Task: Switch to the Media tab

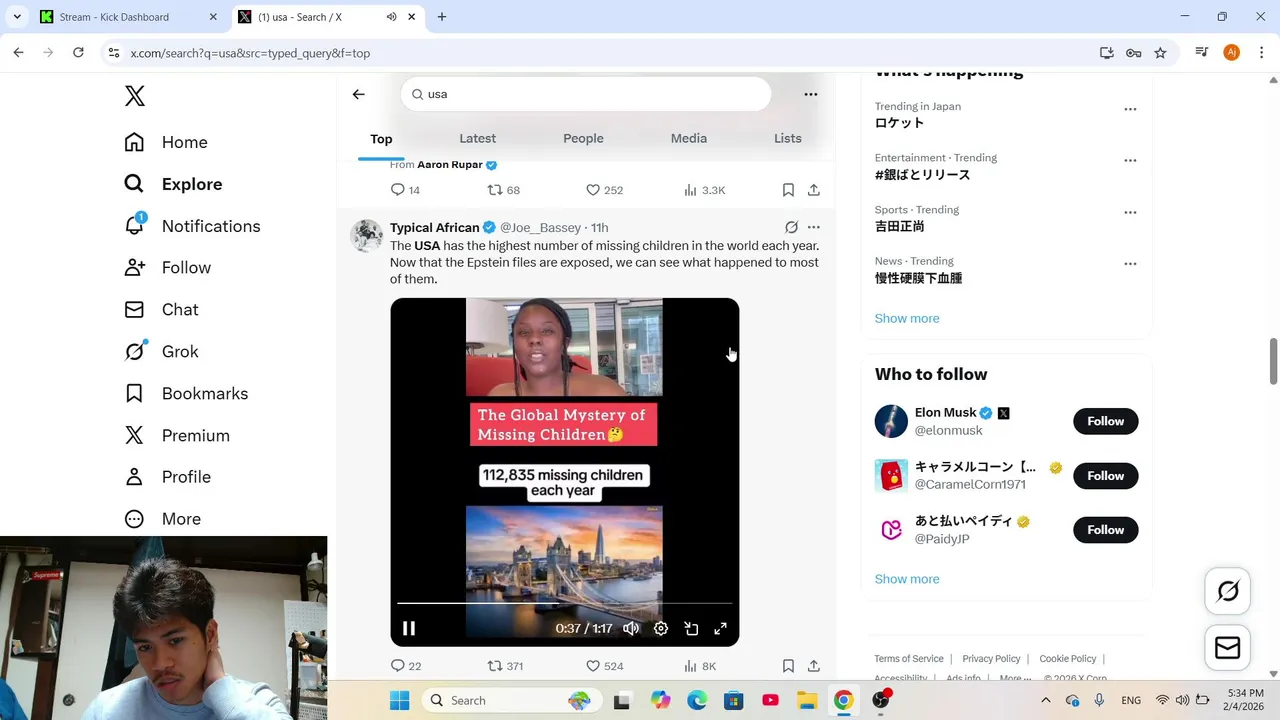Action: (689, 138)
